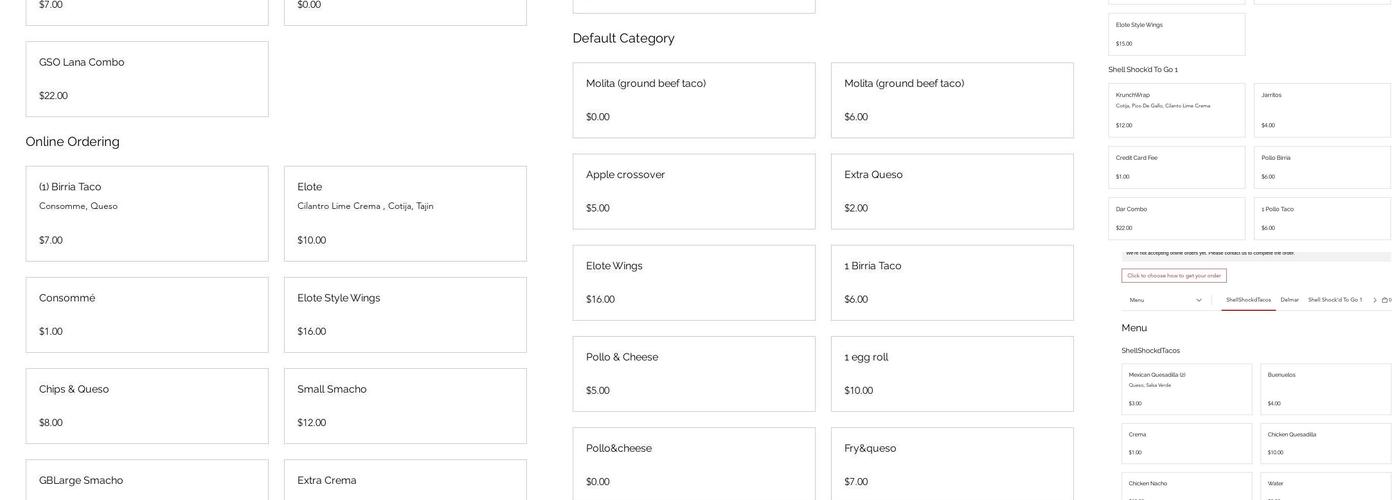This screenshot has height=500, width=1400.
Task: Switch to the ShellShockdTacos tab
Action: click(1249, 300)
